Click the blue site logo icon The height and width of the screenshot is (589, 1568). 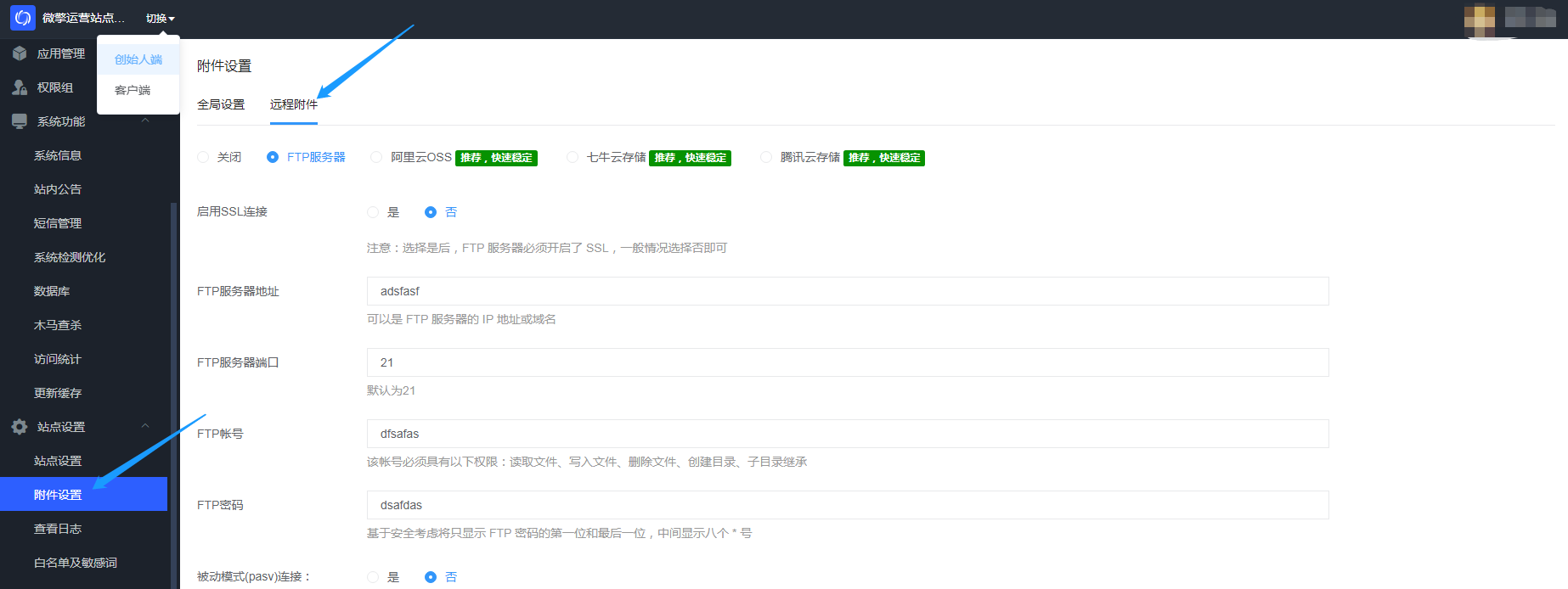23,18
